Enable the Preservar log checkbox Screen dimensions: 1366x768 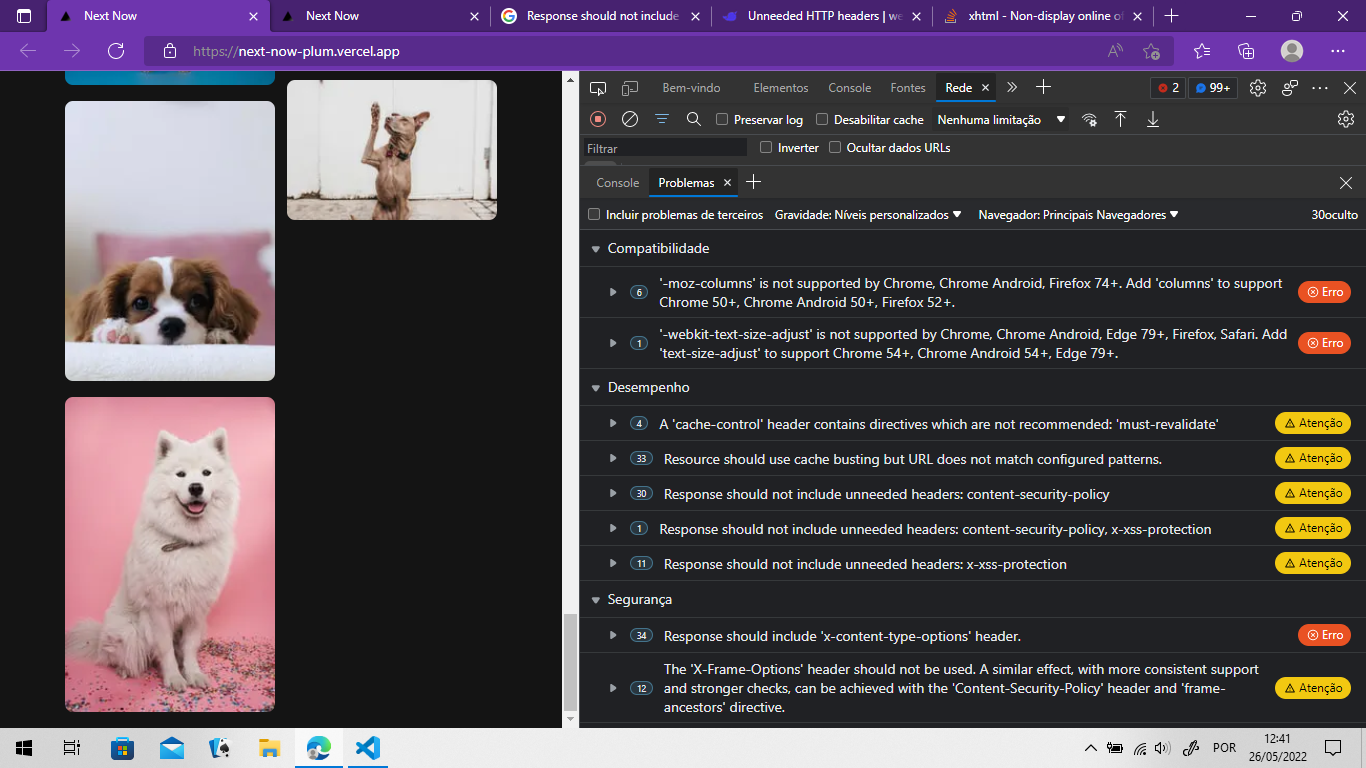click(722, 120)
